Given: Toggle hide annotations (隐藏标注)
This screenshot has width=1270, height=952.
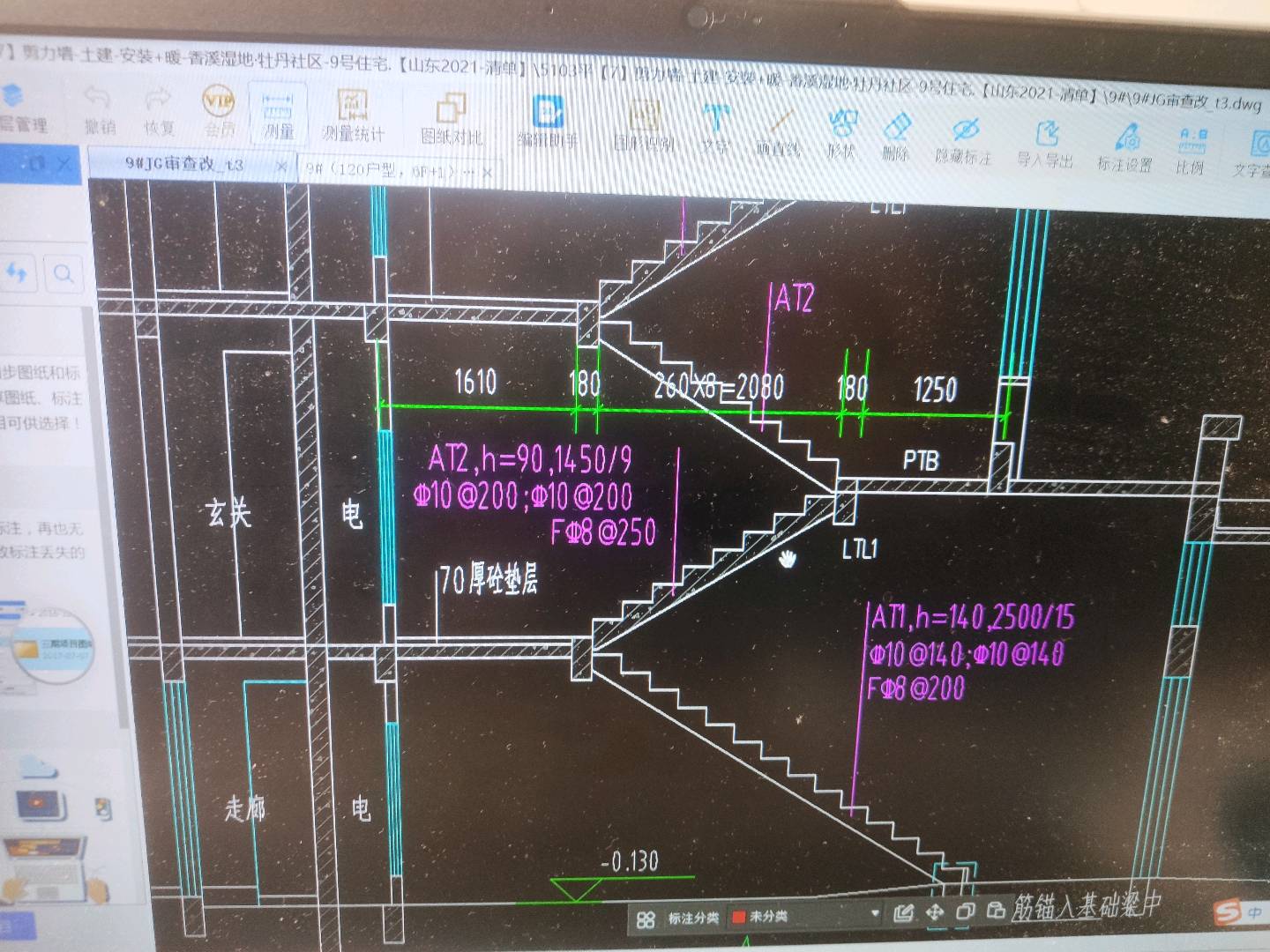Looking at the screenshot, I should click(x=964, y=141).
